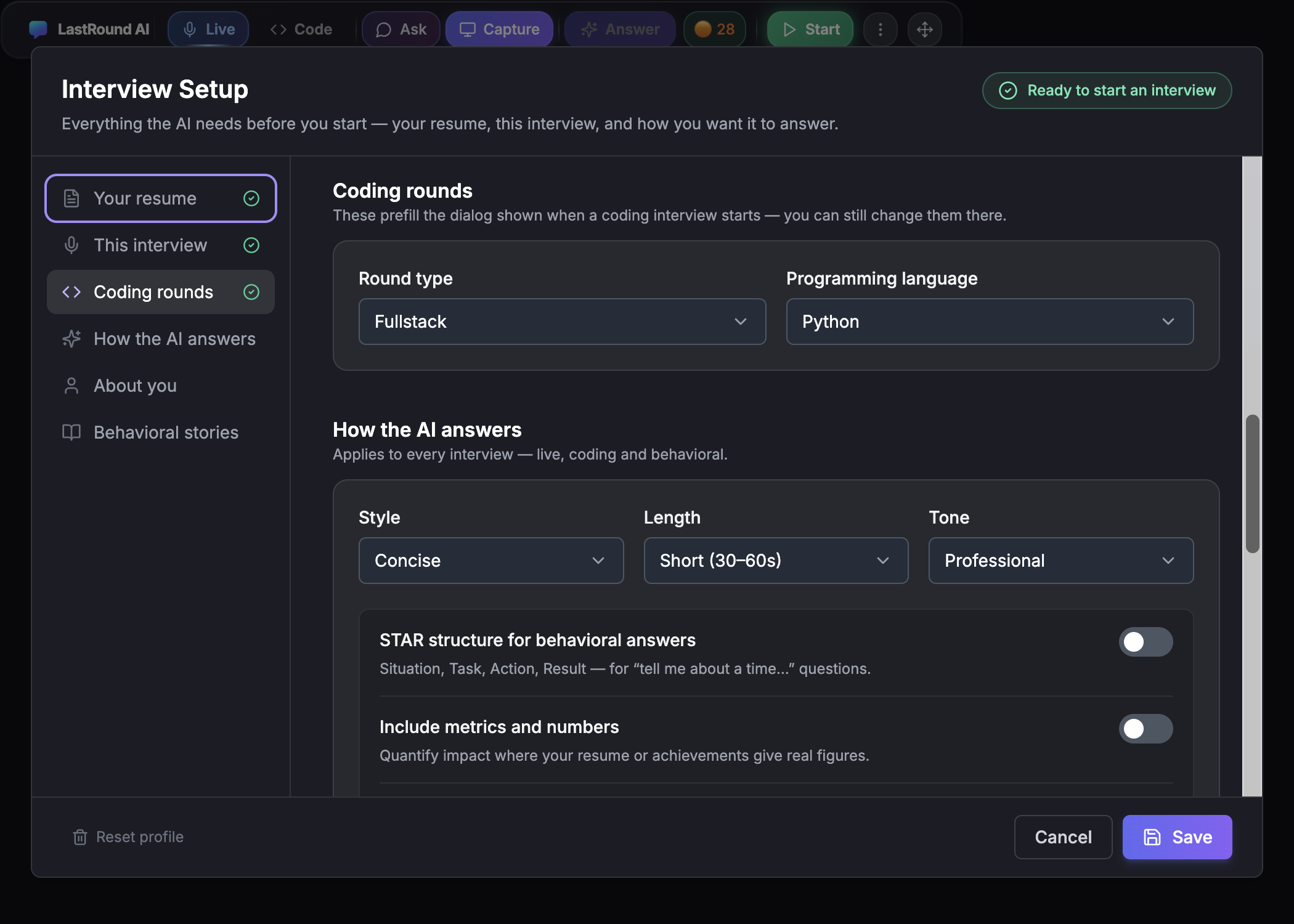Click the code brackets icon beside Coding rounds

[71, 292]
